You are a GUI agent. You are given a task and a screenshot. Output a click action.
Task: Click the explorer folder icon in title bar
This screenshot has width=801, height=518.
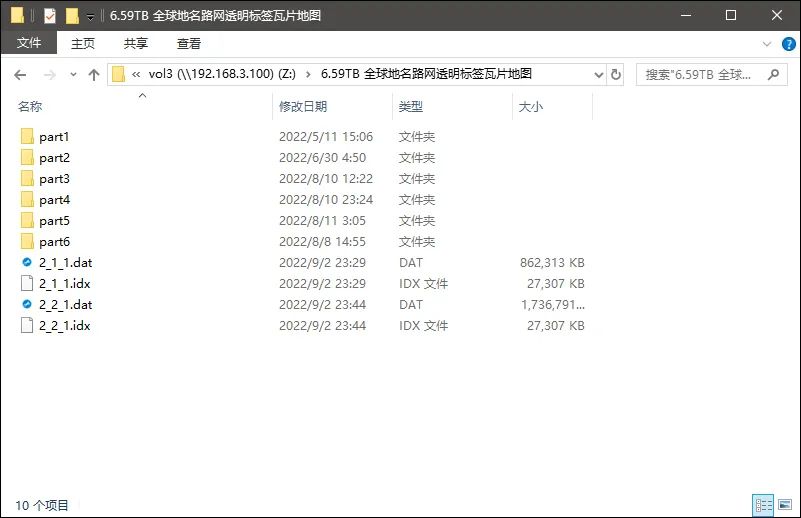coord(17,16)
